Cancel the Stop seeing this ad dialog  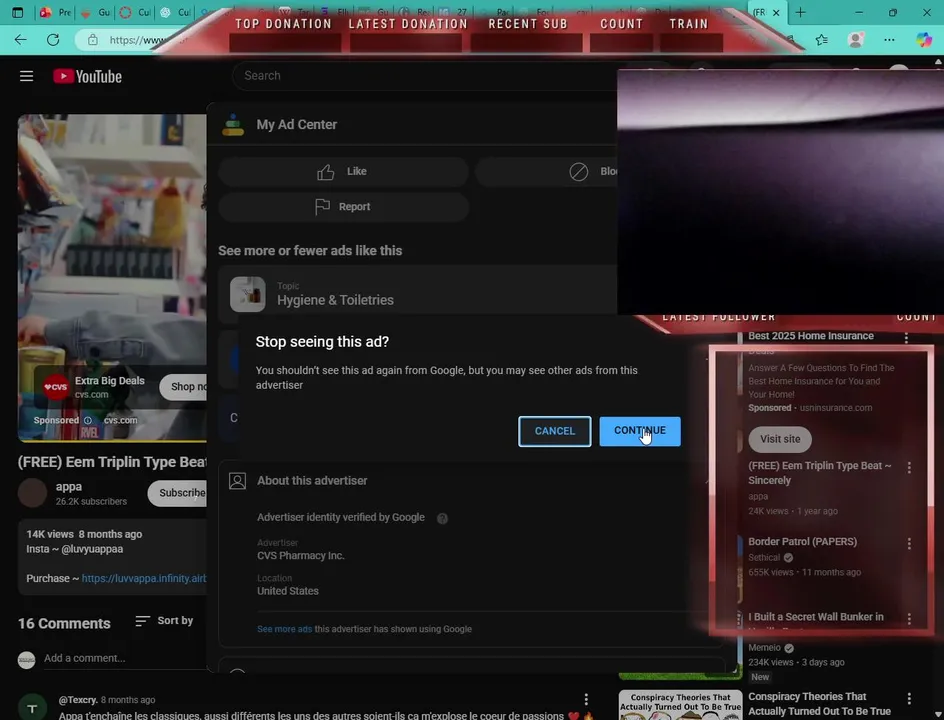point(554,431)
